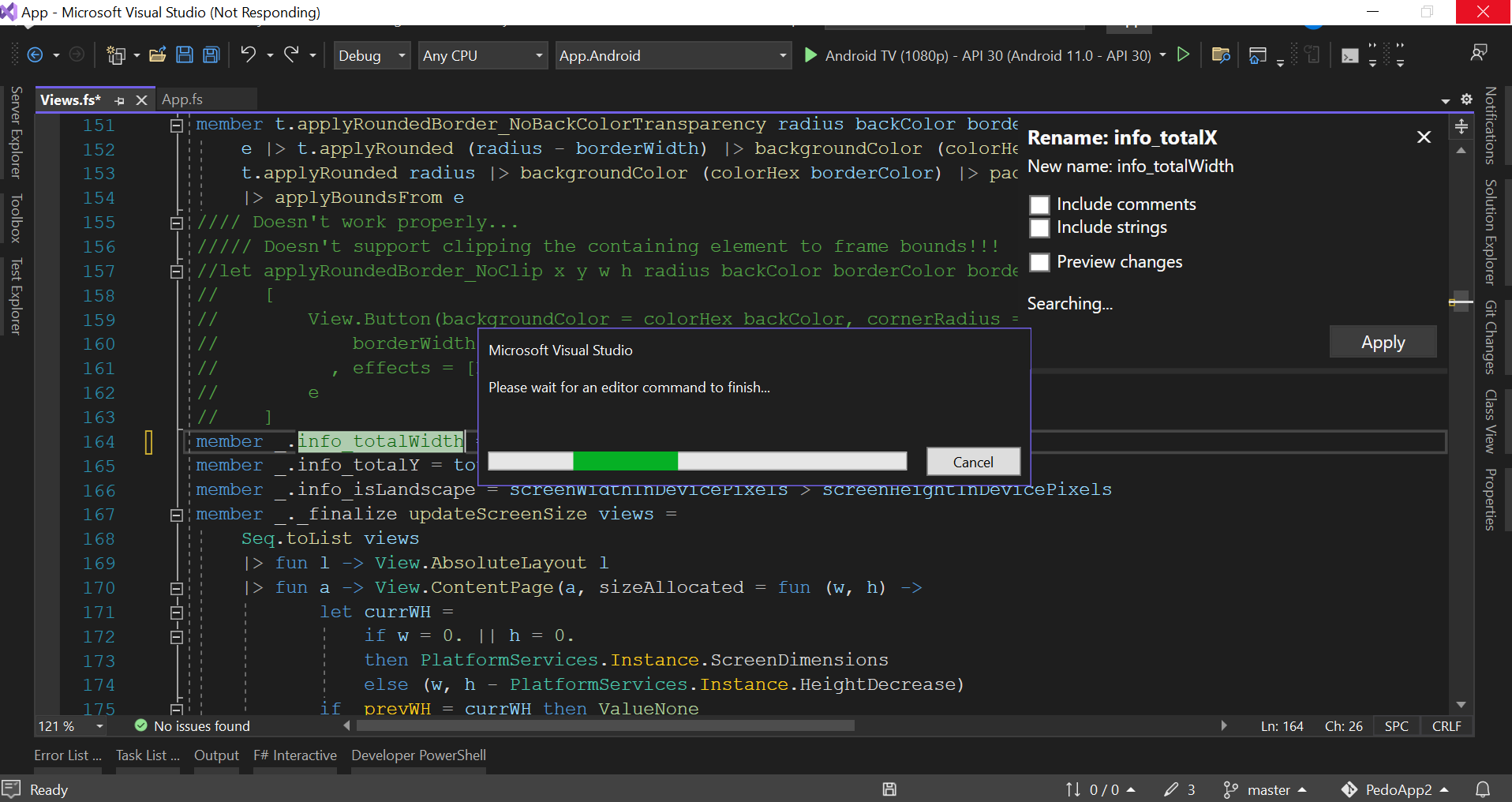The height and width of the screenshot is (802, 1512).
Task: Click the Live Share feedback person icon
Action: 1479,53
